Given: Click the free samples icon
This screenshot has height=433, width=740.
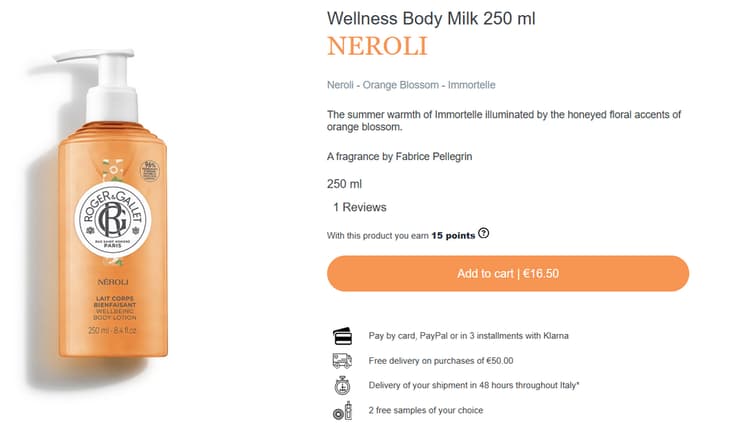Looking at the screenshot, I should click(x=342, y=410).
